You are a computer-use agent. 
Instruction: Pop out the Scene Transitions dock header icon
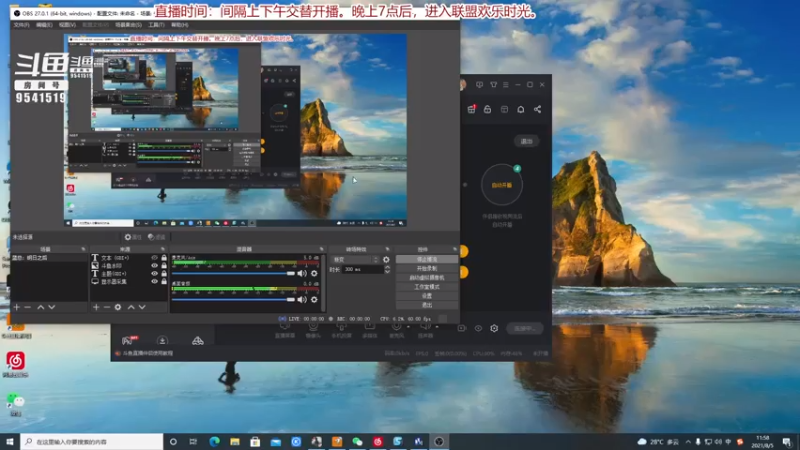387,249
